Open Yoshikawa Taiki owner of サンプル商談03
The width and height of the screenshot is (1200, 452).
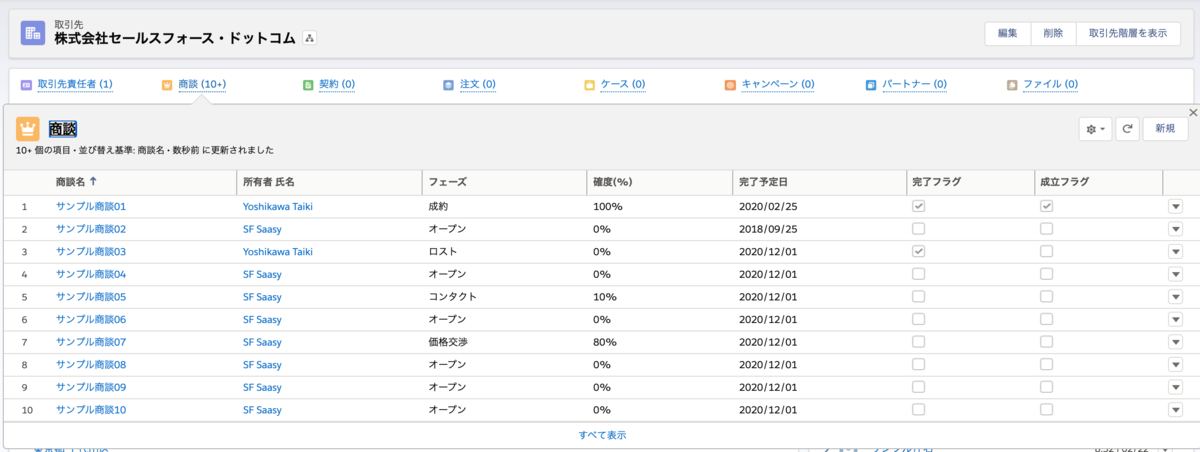278,251
